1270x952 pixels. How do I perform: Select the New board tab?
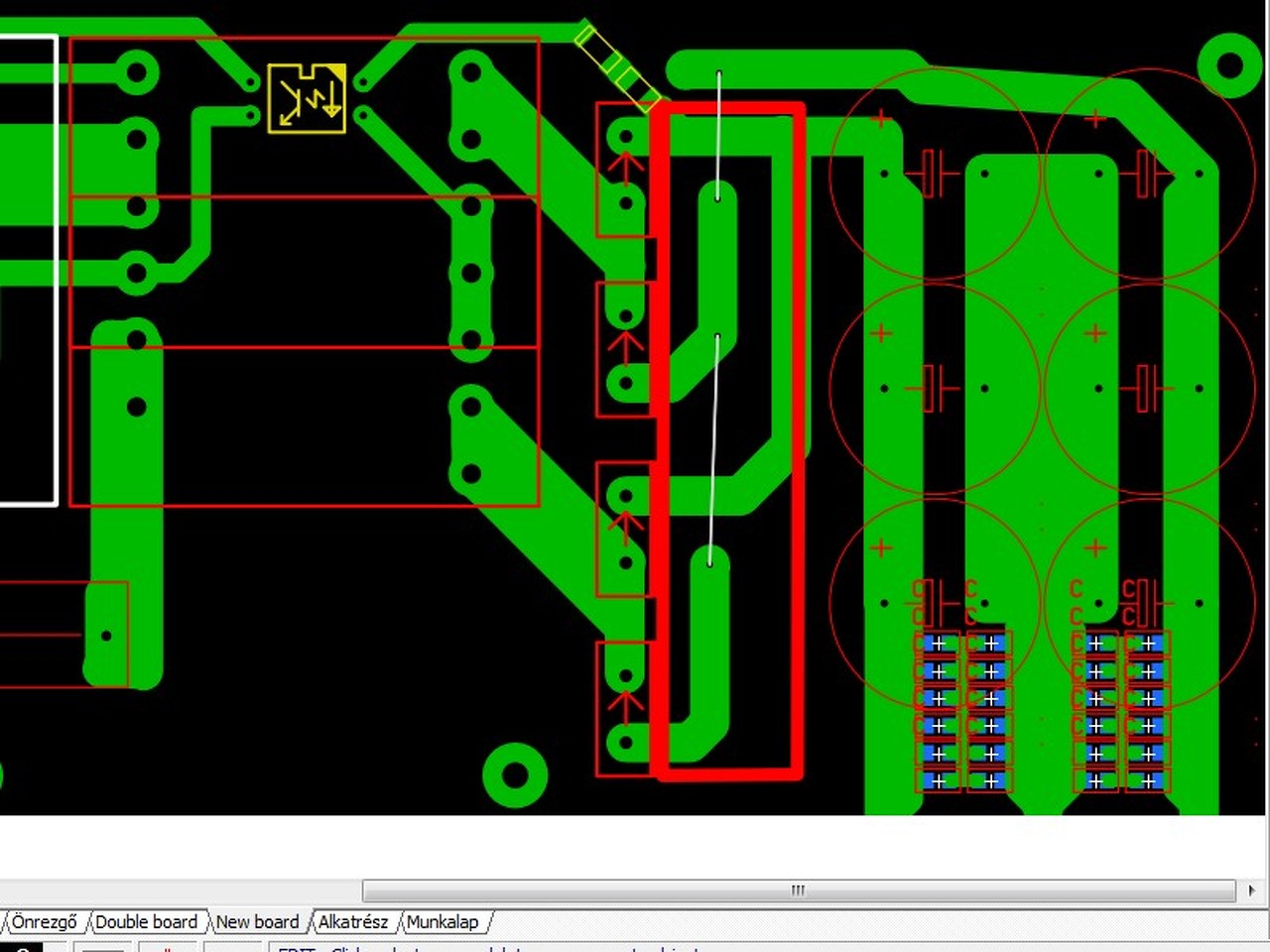(x=257, y=922)
